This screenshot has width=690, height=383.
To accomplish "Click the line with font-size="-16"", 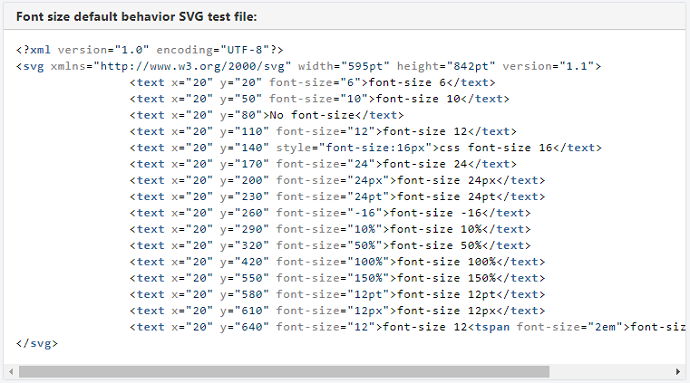I will [330, 213].
